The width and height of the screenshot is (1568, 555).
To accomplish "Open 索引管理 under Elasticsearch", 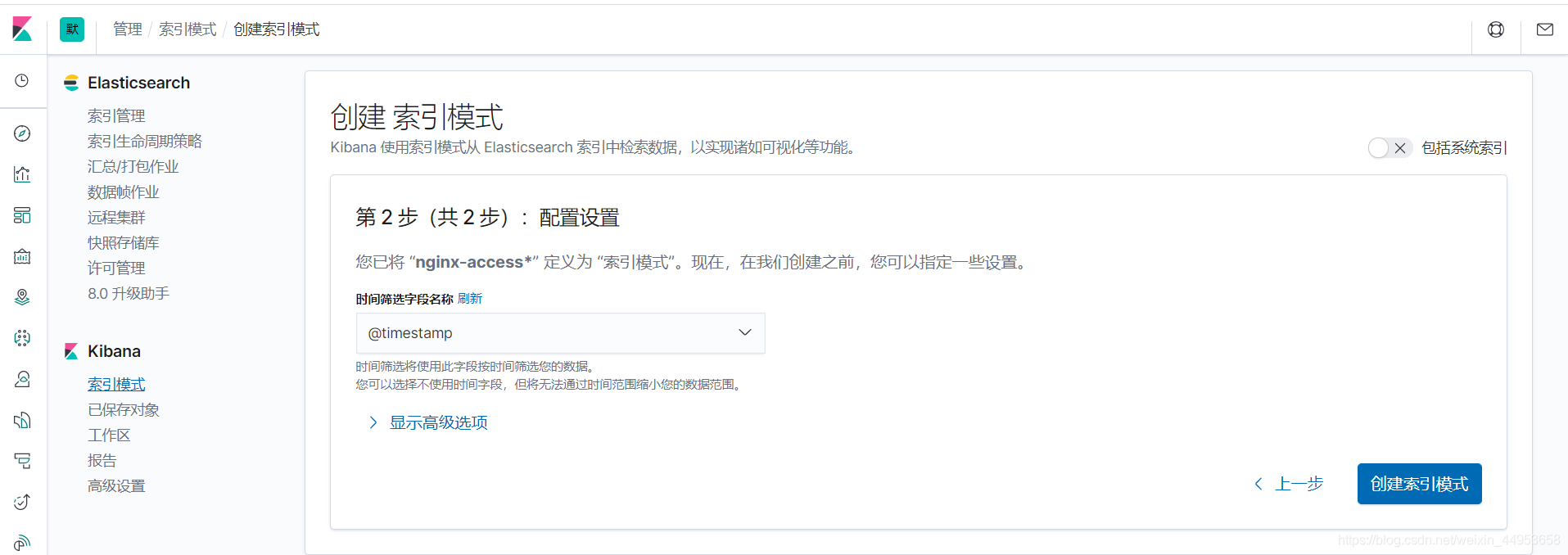I will click(x=116, y=116).
